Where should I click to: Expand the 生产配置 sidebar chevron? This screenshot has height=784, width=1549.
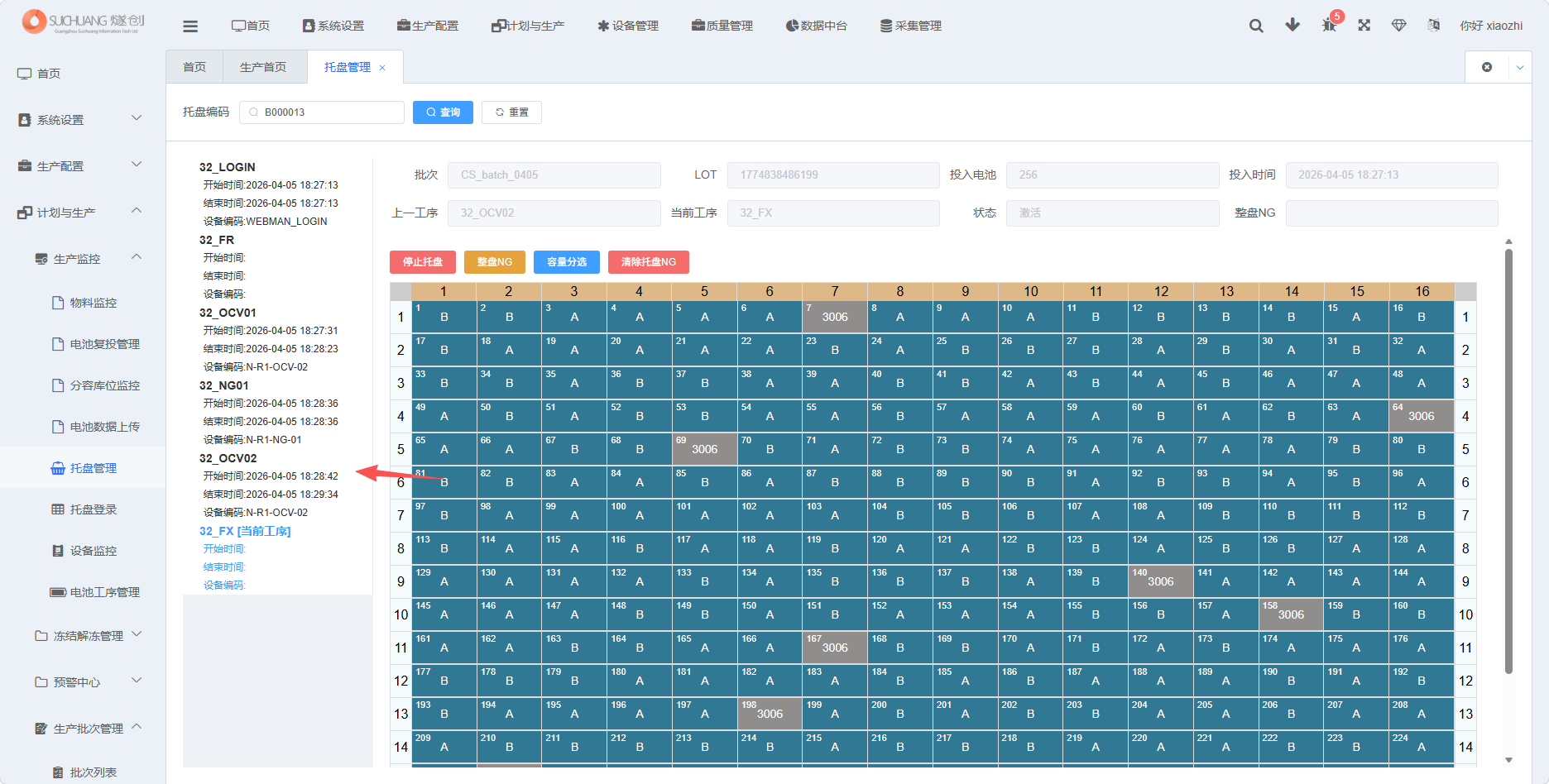pos(137,165)
